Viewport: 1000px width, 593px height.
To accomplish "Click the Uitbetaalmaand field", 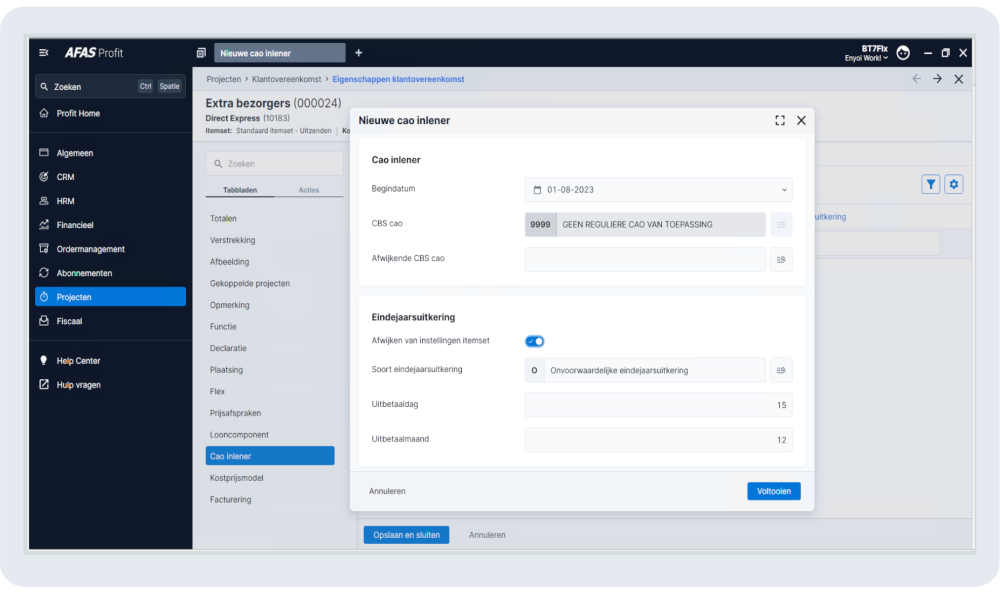I will click(658, 440).
